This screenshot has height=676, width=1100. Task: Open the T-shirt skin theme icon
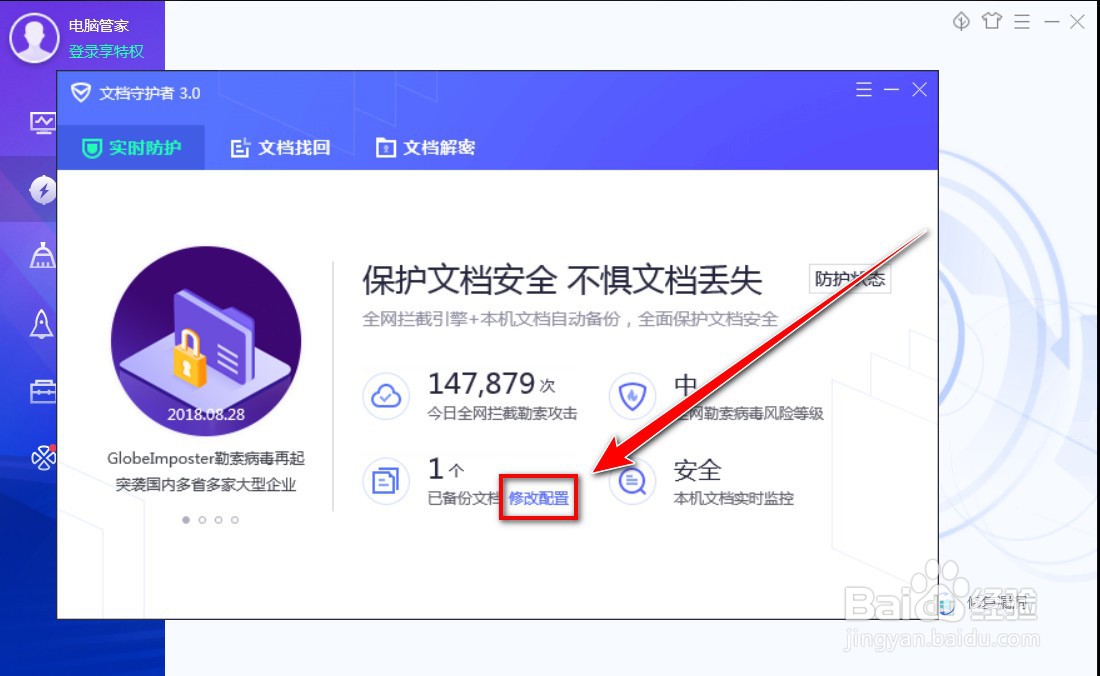tap(992, 20)
